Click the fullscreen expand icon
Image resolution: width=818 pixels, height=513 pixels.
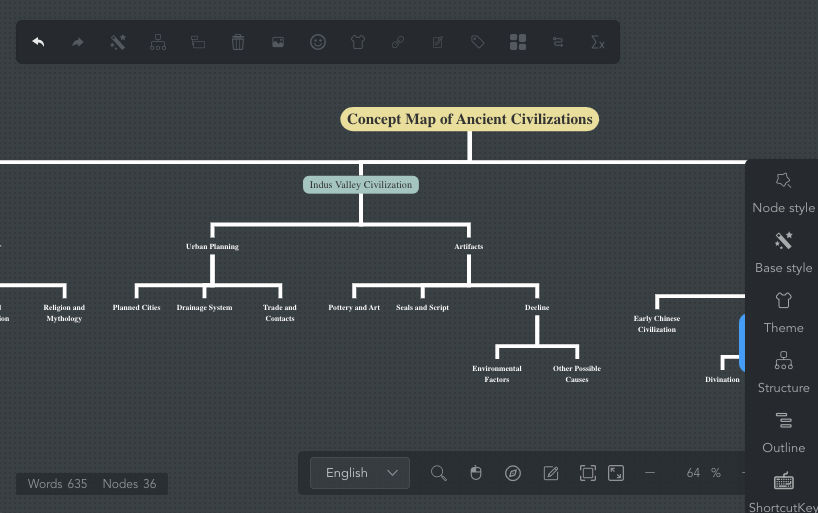click(616, 473)
